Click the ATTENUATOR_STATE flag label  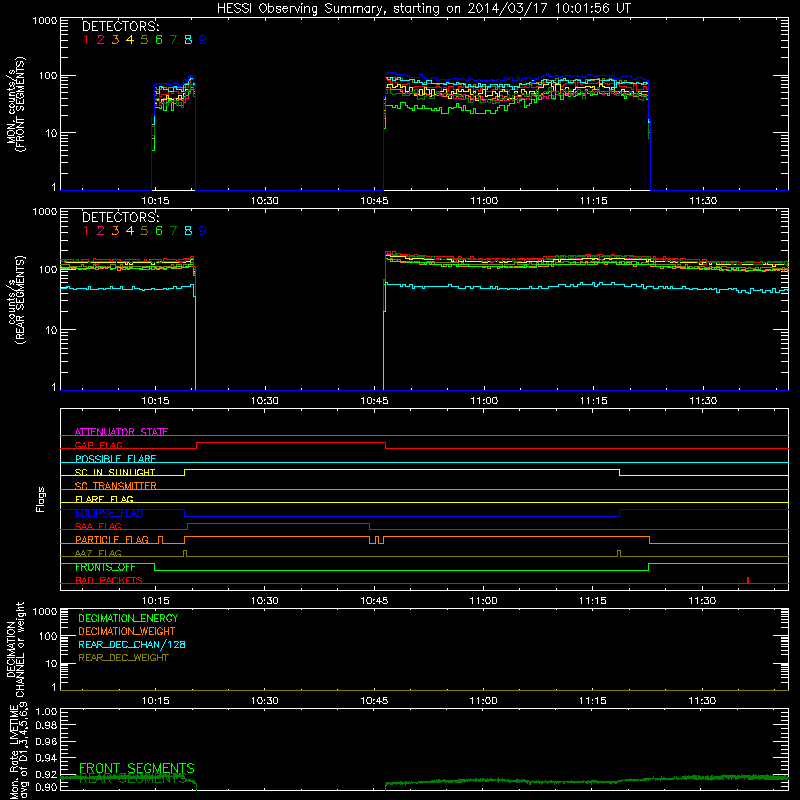[121, 432]
